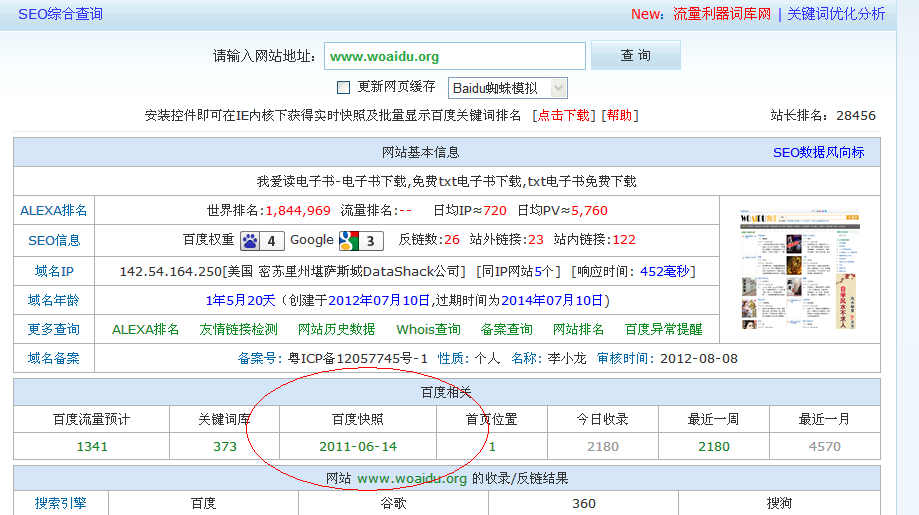
Task: Open the 流量利器词库网 link
Action: (720, 14)
